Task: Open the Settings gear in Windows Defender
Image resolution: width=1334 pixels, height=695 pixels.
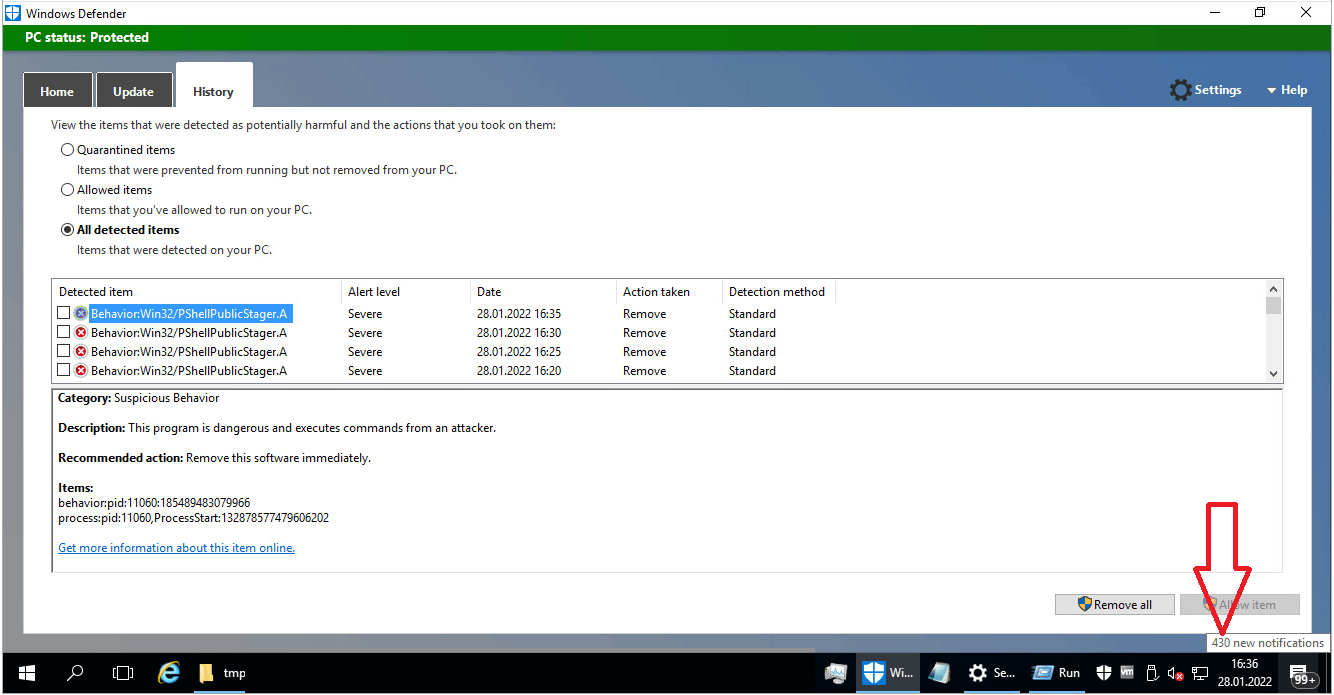Action: click(1205, 90)
